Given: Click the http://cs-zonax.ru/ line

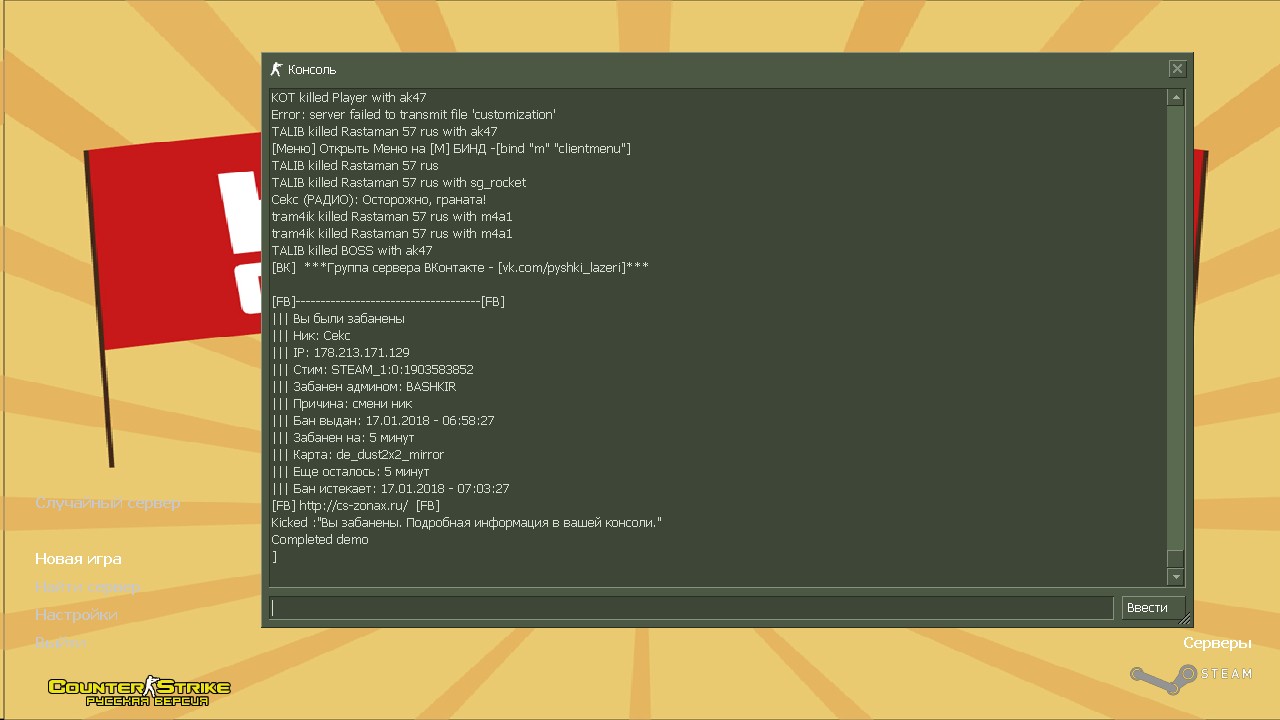Looking at the screenshot, I should click(355, 506).
